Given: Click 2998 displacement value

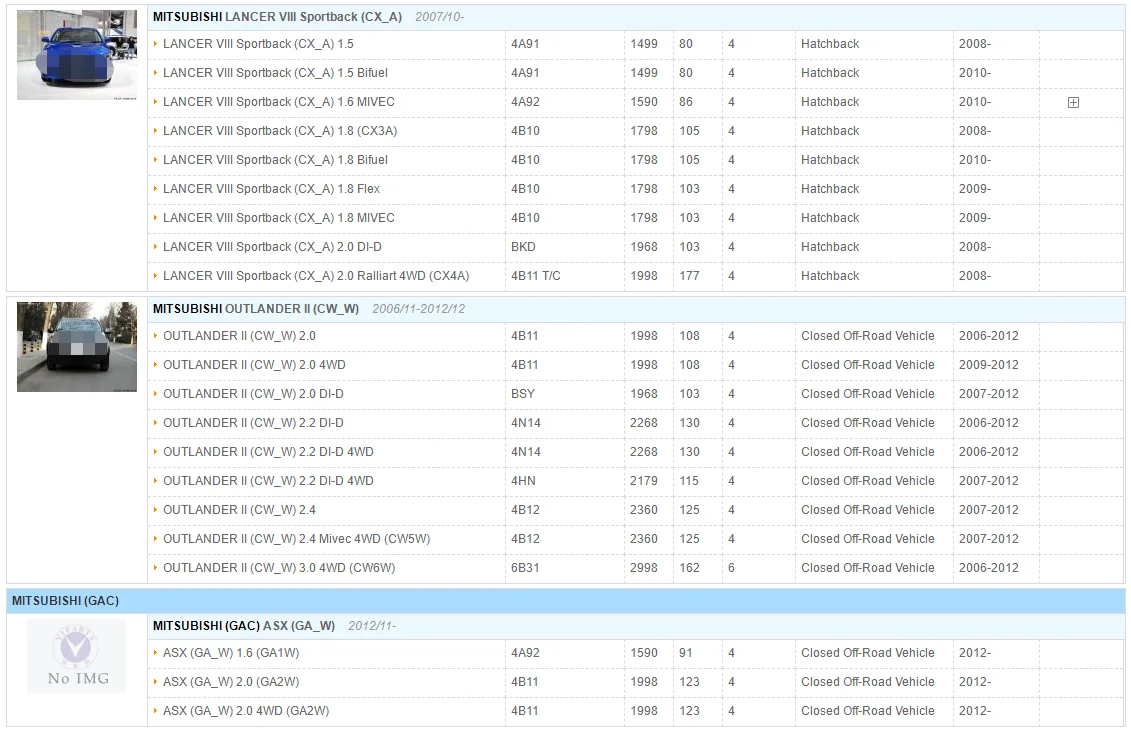Looking at the screenshot, I should click(x=644, y=568).
